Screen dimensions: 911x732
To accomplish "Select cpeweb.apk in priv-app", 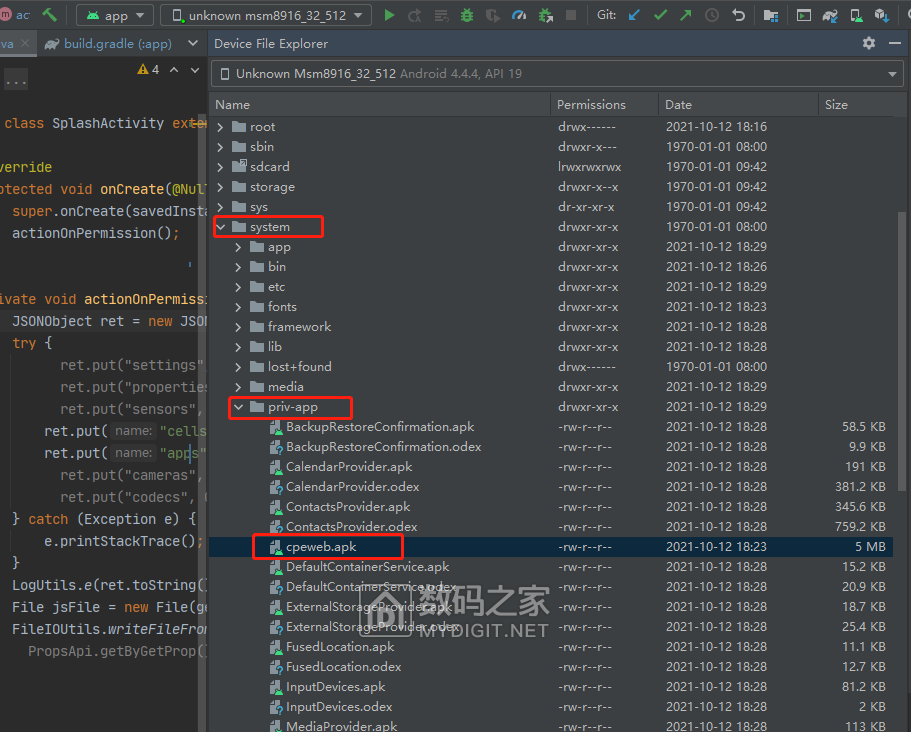I will [x=551, y=547].
